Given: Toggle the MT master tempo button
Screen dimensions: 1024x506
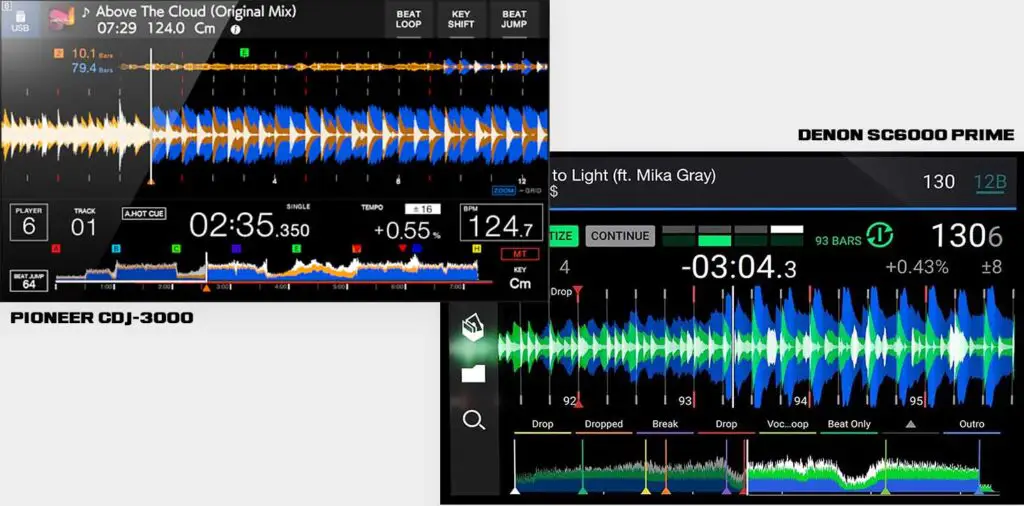Looking at the screenshot, I should [x=520, y=254].
